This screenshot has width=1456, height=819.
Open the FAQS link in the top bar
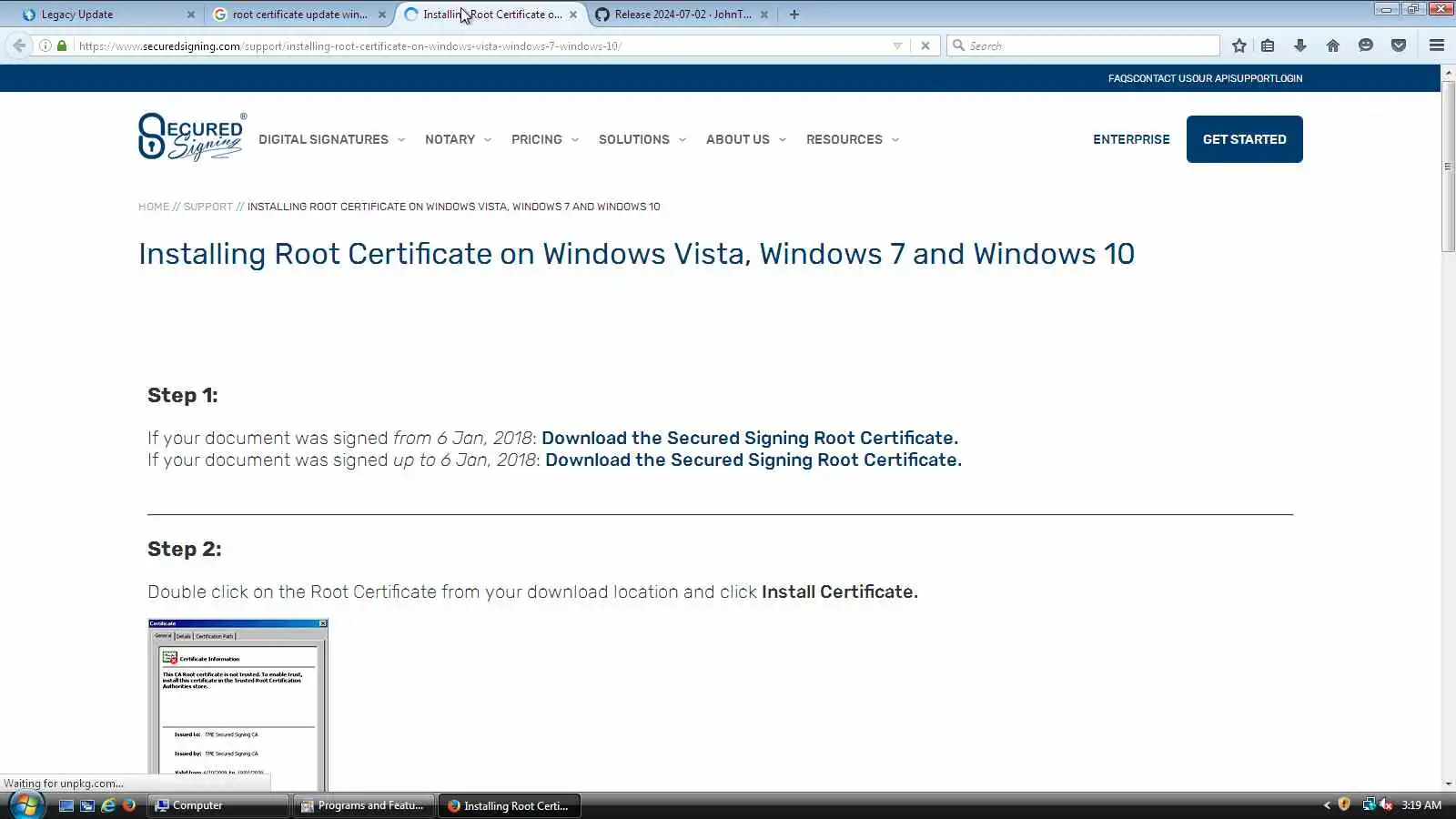tap(1120, 78)
